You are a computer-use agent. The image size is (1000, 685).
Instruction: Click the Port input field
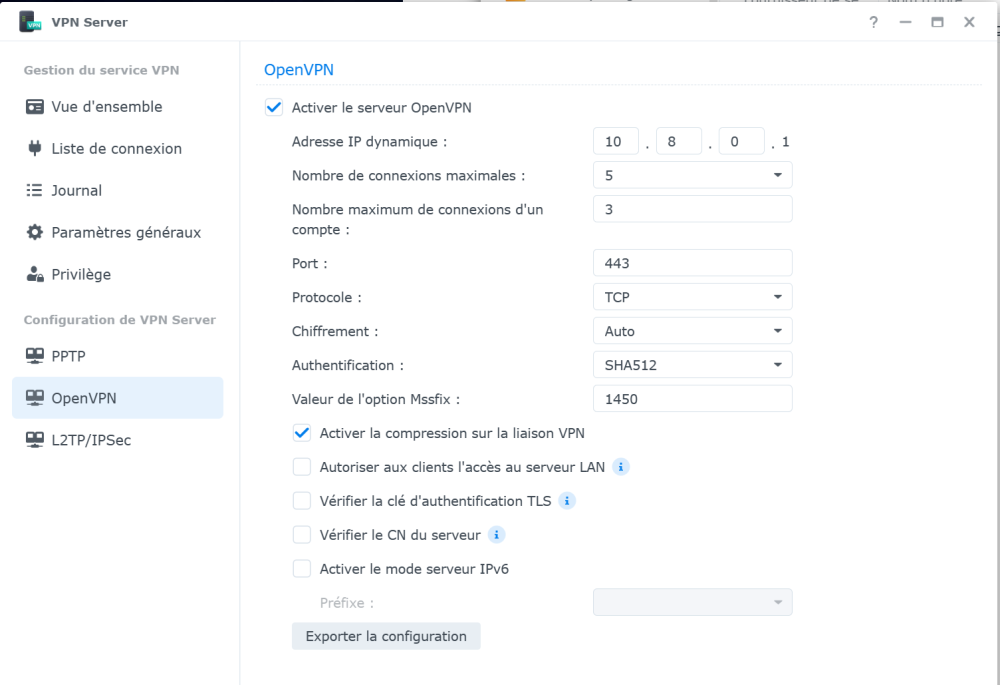pyautogui.click(x=692, y=263)
